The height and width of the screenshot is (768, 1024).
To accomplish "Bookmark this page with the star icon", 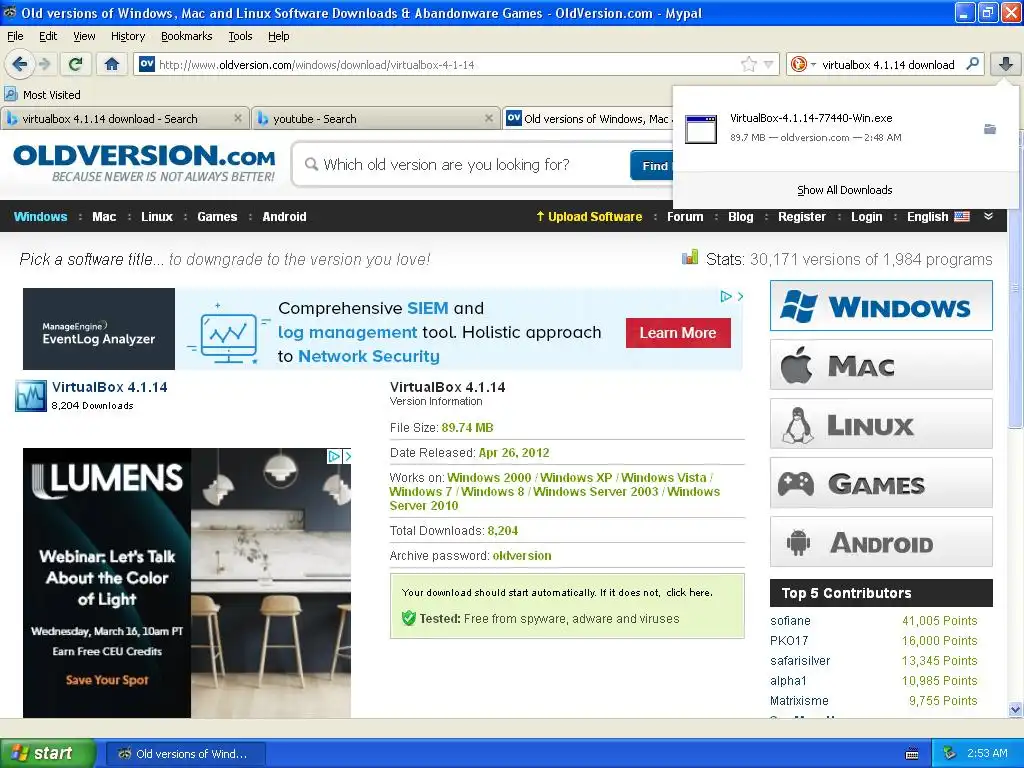I will point(748,64).
